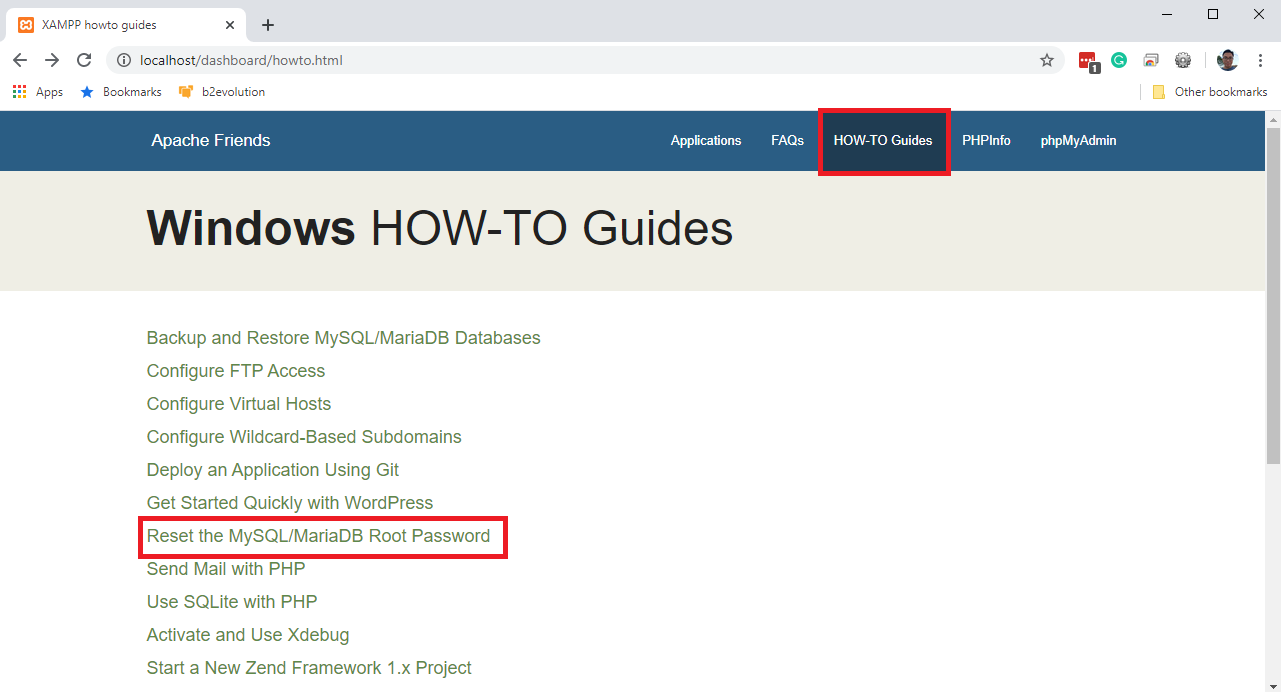Focus the address bar showing localhost/dashboard/howto.html
The width and height of the screenshot is (1281, 692).
pyautogui.click(x=585, y=60)
